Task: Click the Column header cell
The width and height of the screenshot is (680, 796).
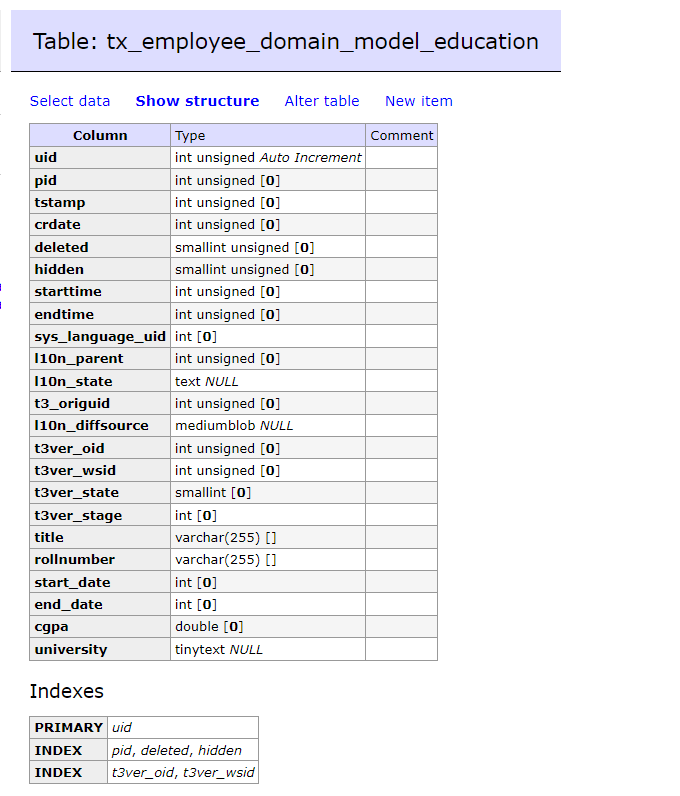Action: point(100,135)
